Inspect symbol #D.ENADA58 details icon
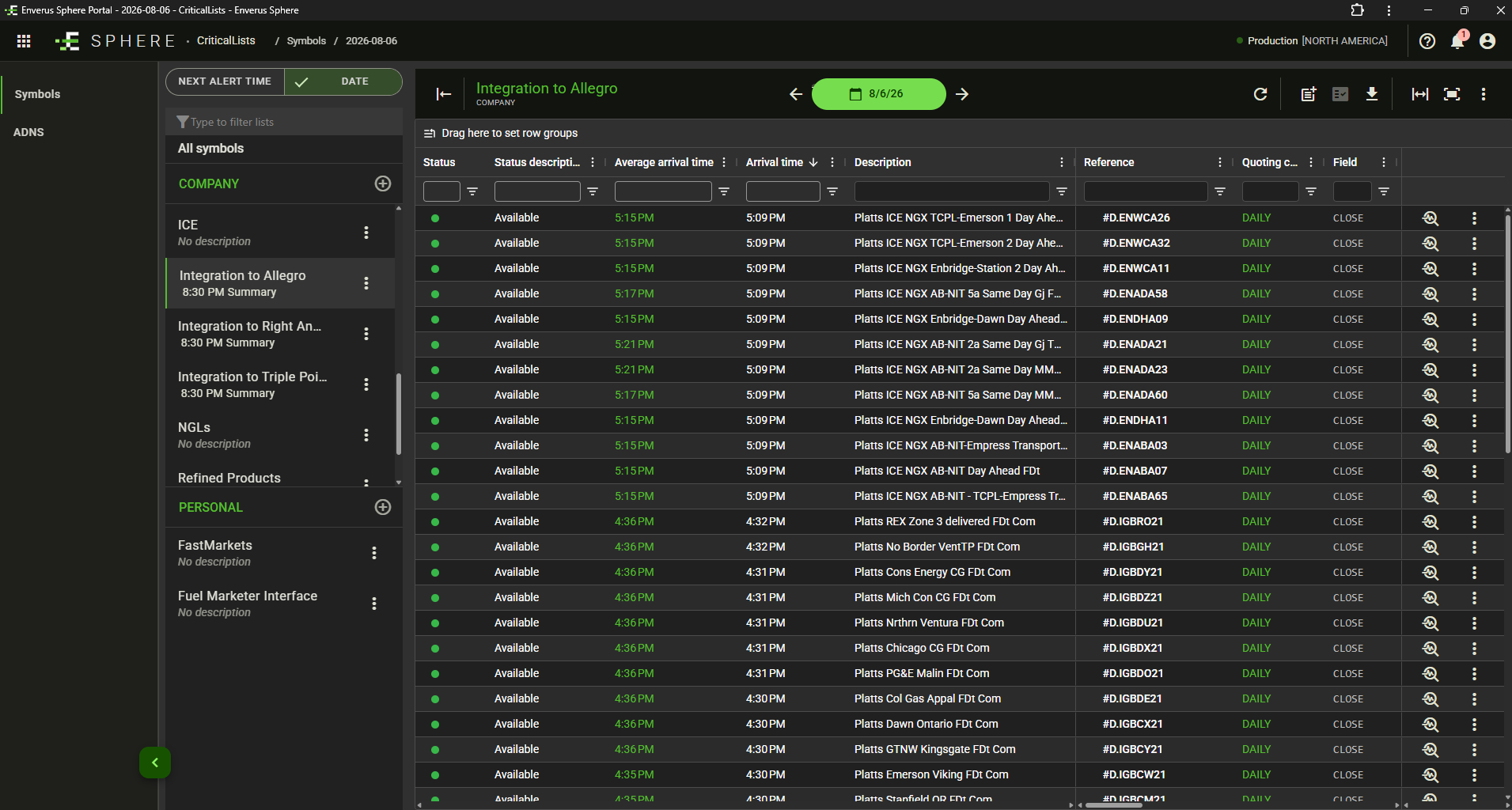The image size is (1512, 810). (1431, 294)
